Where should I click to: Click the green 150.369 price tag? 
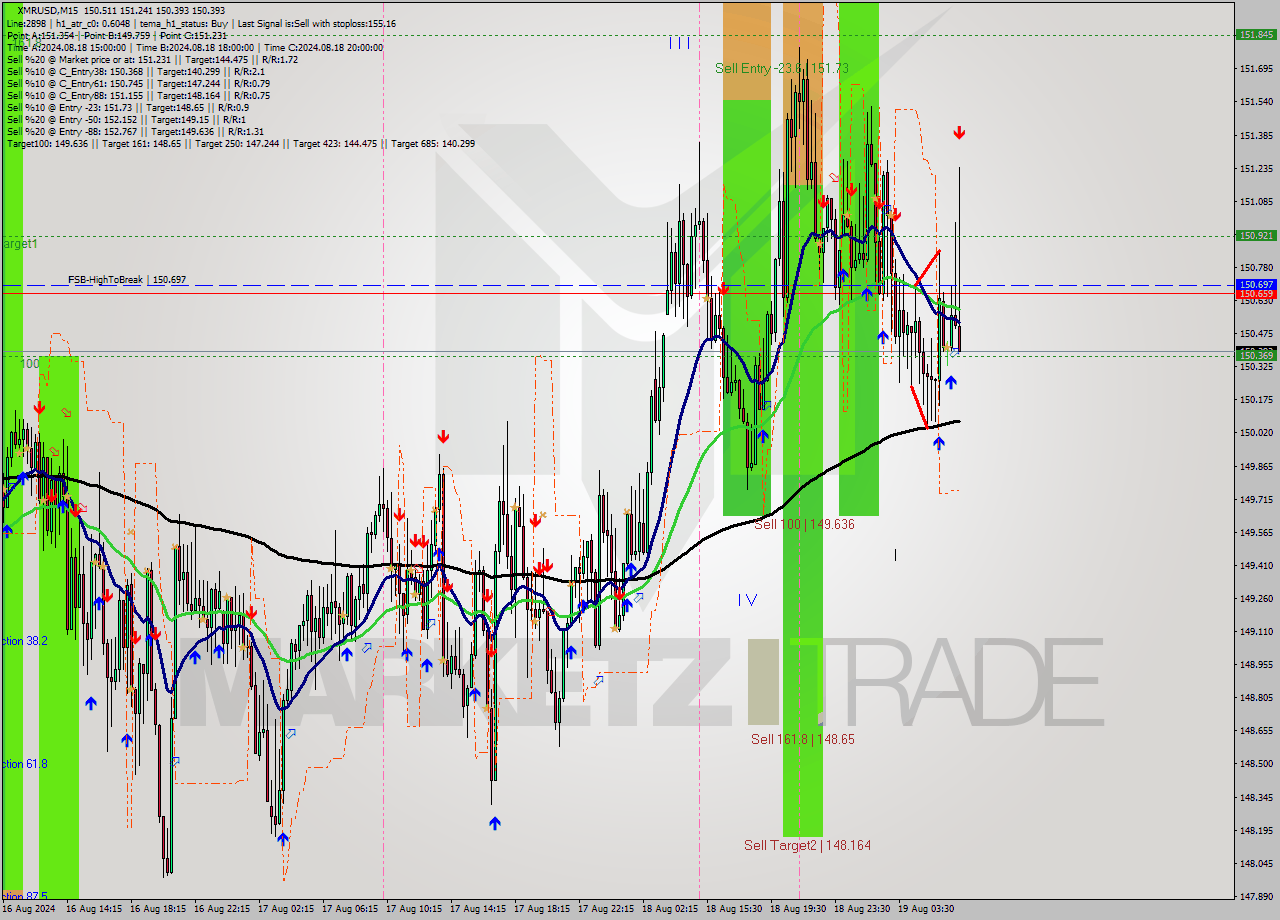coord(1256,355)
